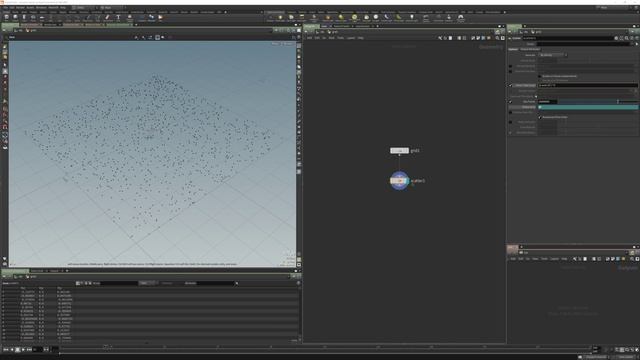Open the main Help menu
This screenshot has height=360, width=640.
tap(63, 7)
